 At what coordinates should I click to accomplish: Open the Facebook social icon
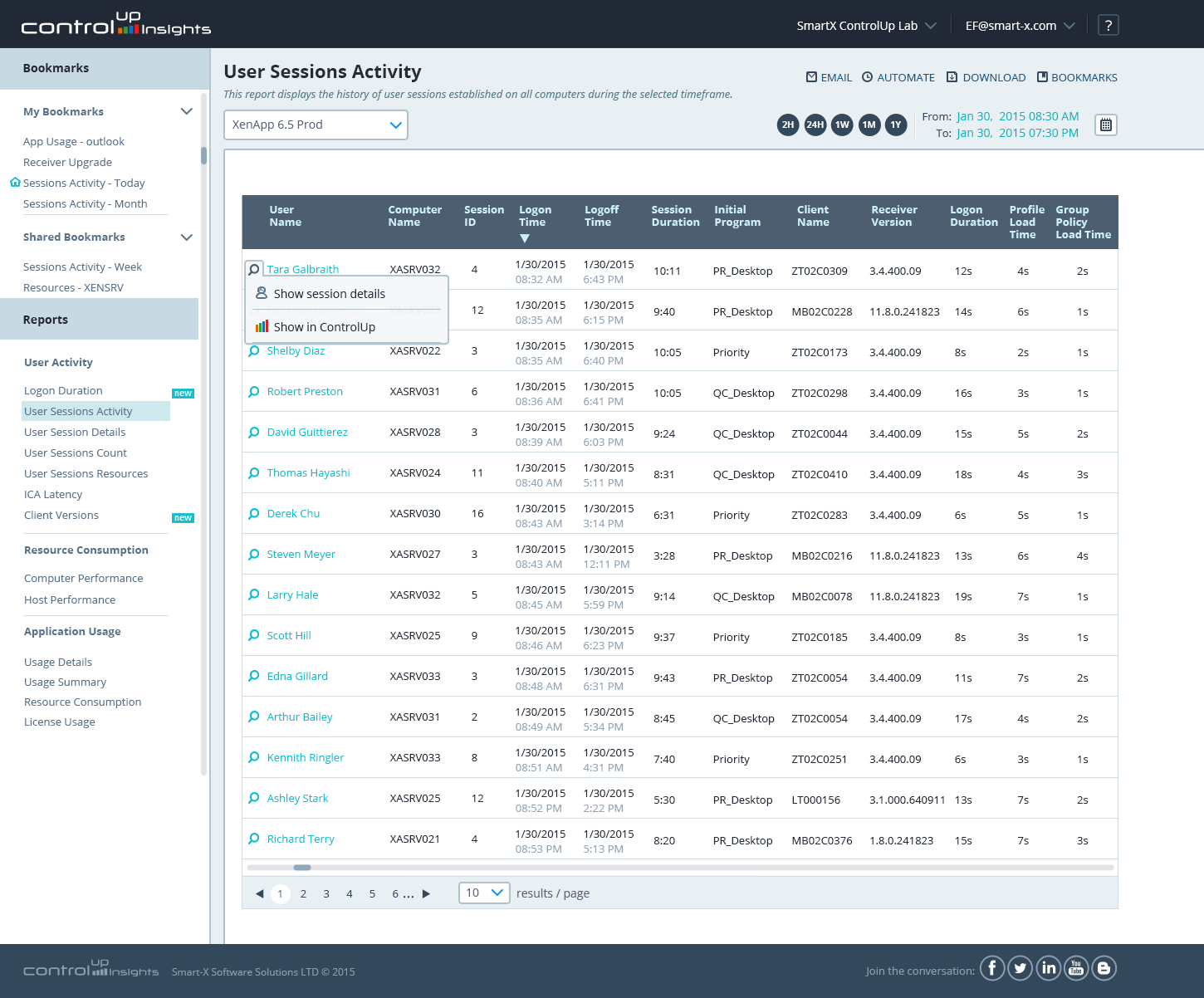(992, 968)
